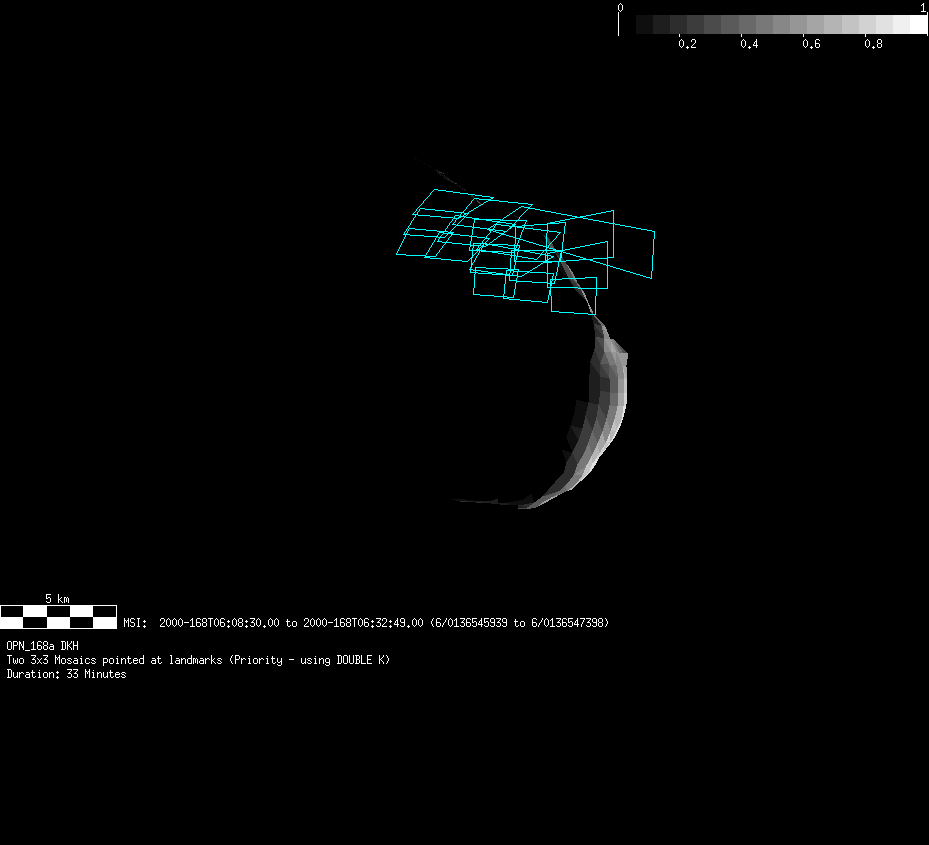Click the 5 km scale bar label

(57, 598)
